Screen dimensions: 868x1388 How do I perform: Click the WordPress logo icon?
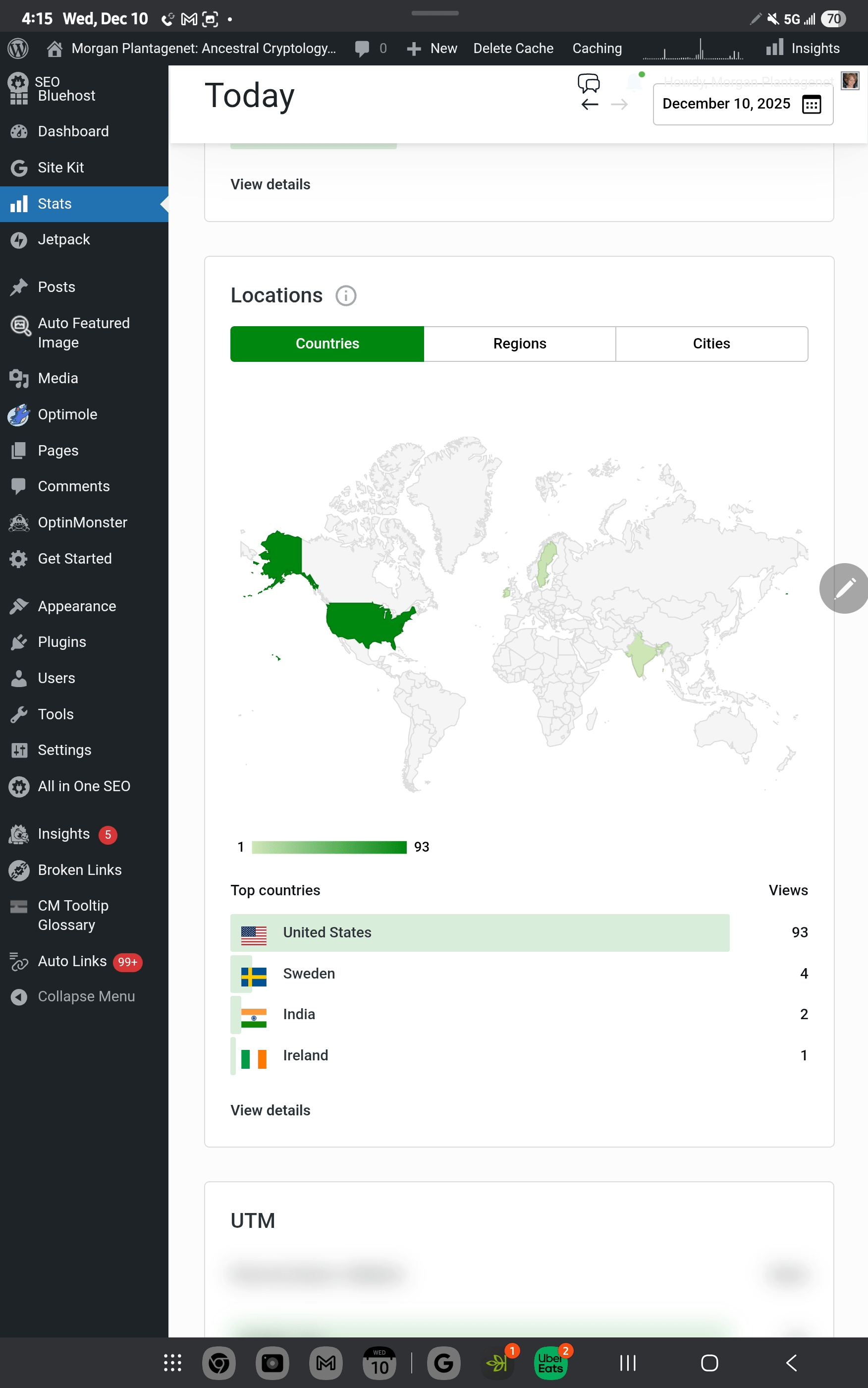click(18, 48)
